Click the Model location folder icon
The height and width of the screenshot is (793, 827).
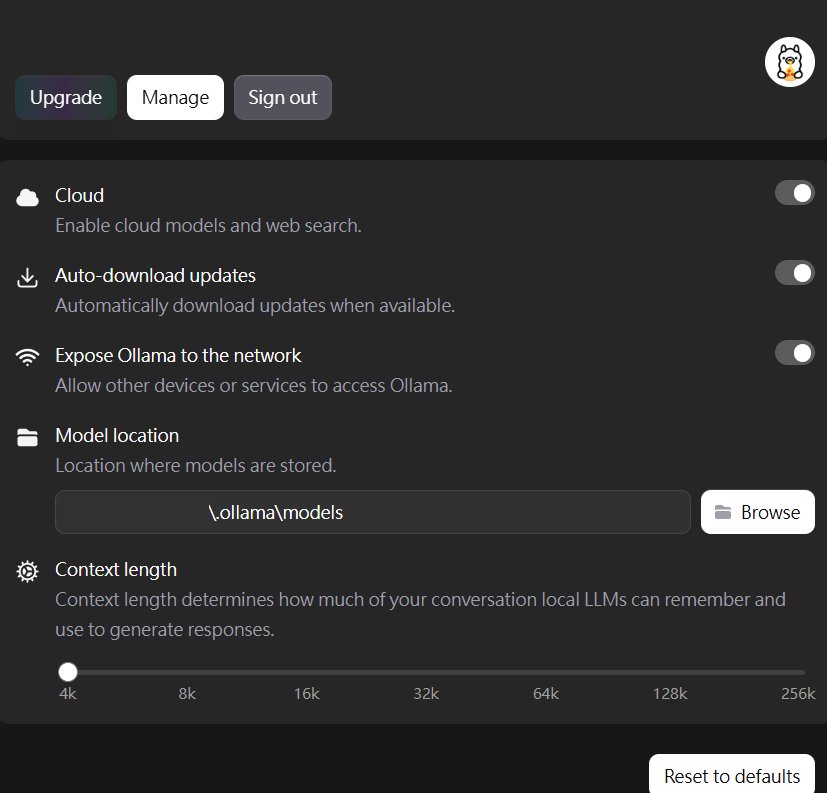click(27, 437)
